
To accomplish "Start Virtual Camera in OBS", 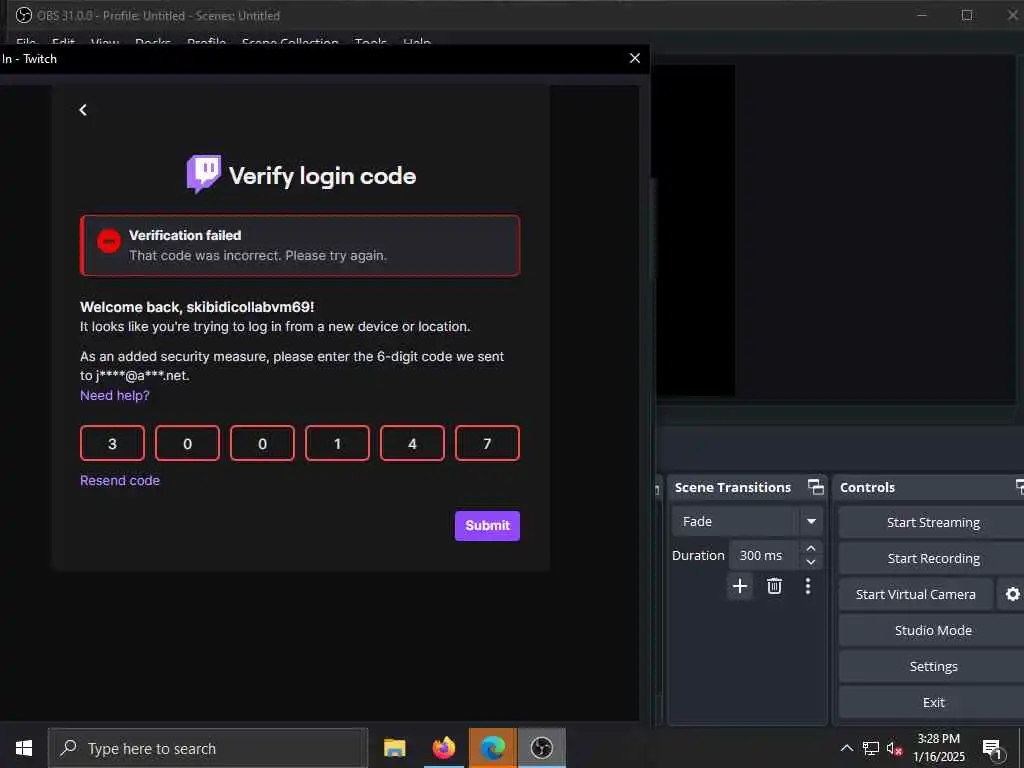I will pyautogui.click(x=916, y=594).
